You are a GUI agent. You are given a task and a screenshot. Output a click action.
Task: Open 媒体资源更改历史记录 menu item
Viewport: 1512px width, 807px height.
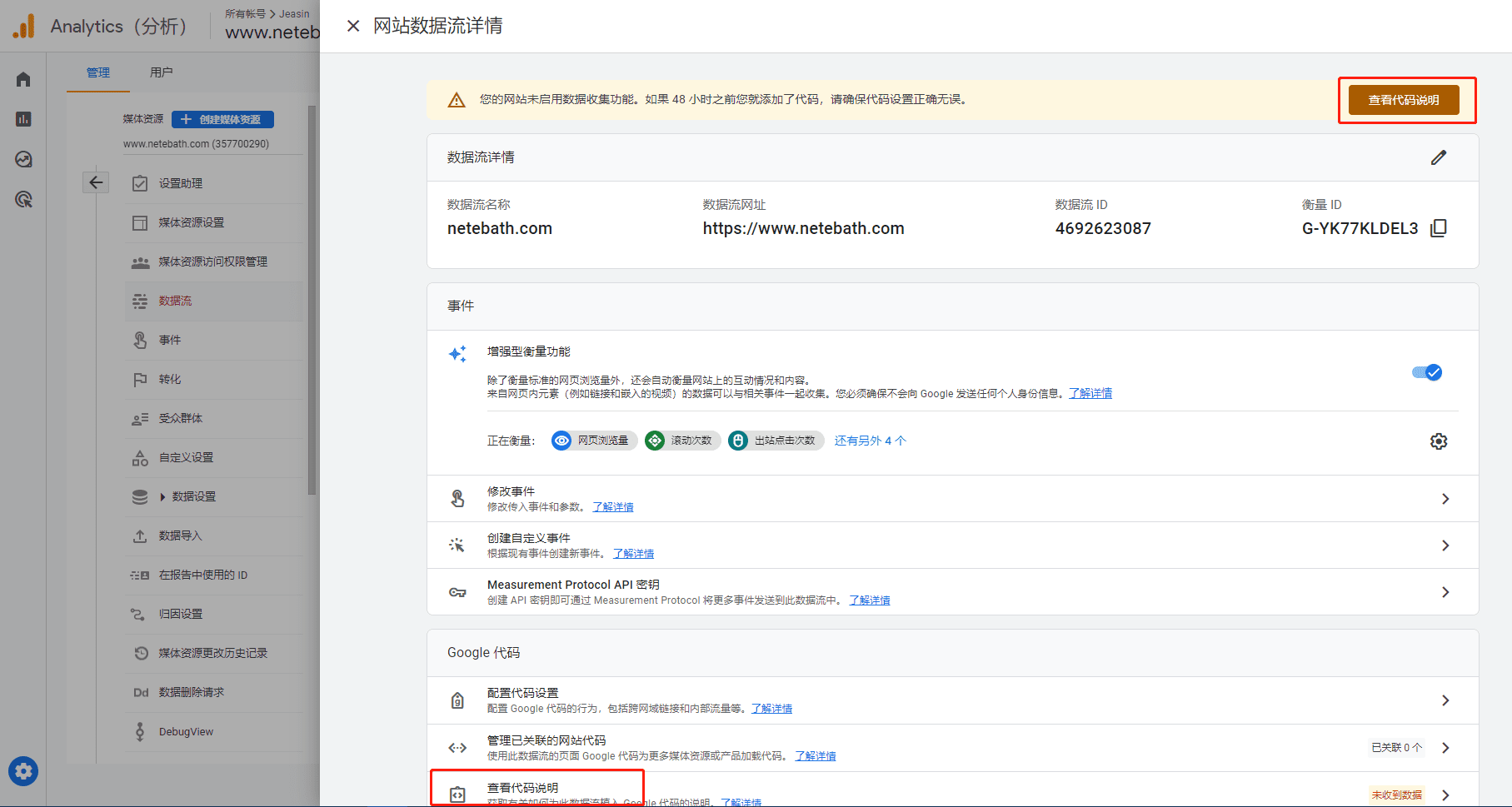pyautogui.click(x=214, y=653)
